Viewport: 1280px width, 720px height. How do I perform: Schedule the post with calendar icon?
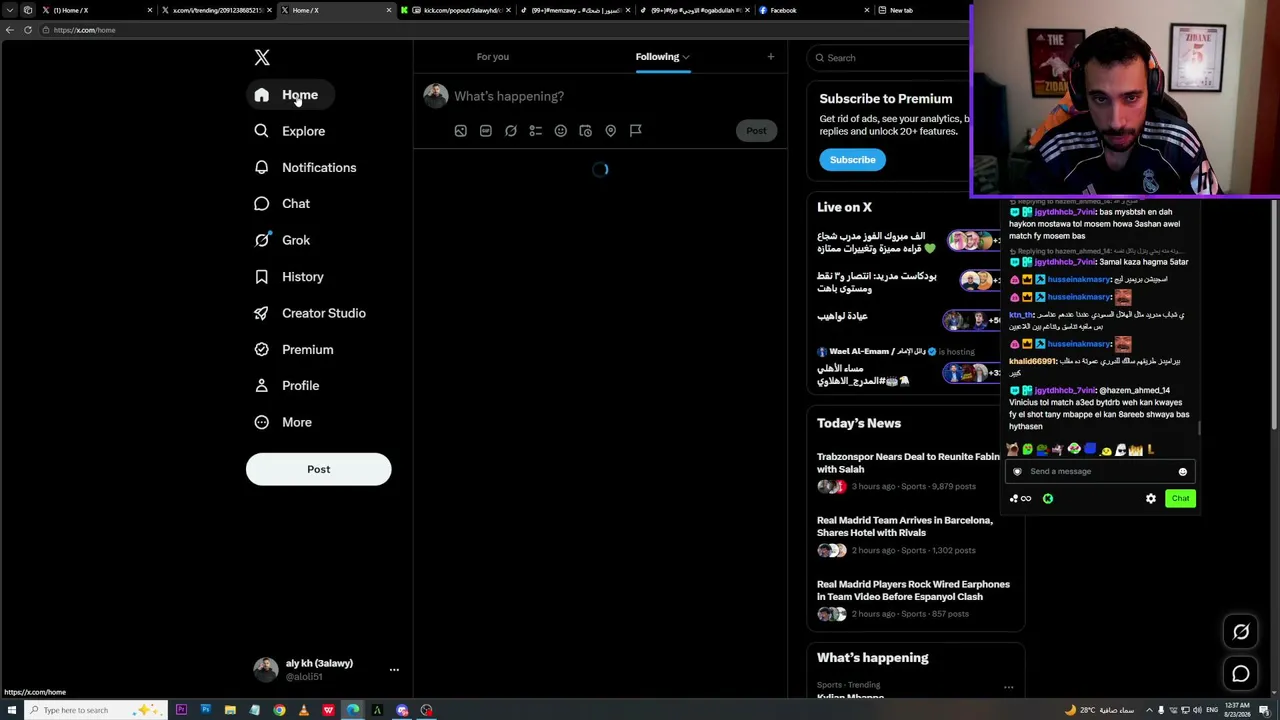click(585, 131)
